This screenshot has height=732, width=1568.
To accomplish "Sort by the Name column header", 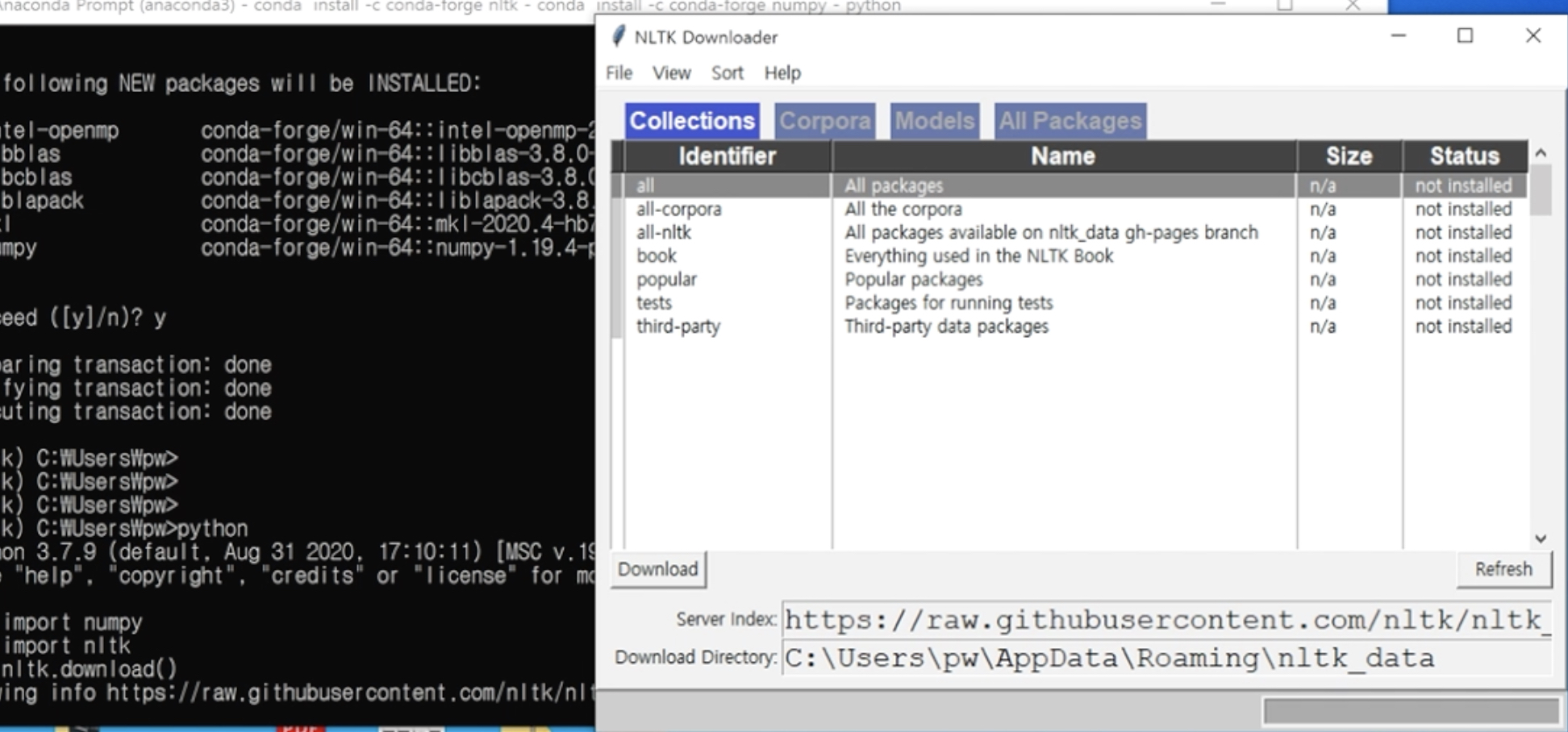I will click(1063, 156).
